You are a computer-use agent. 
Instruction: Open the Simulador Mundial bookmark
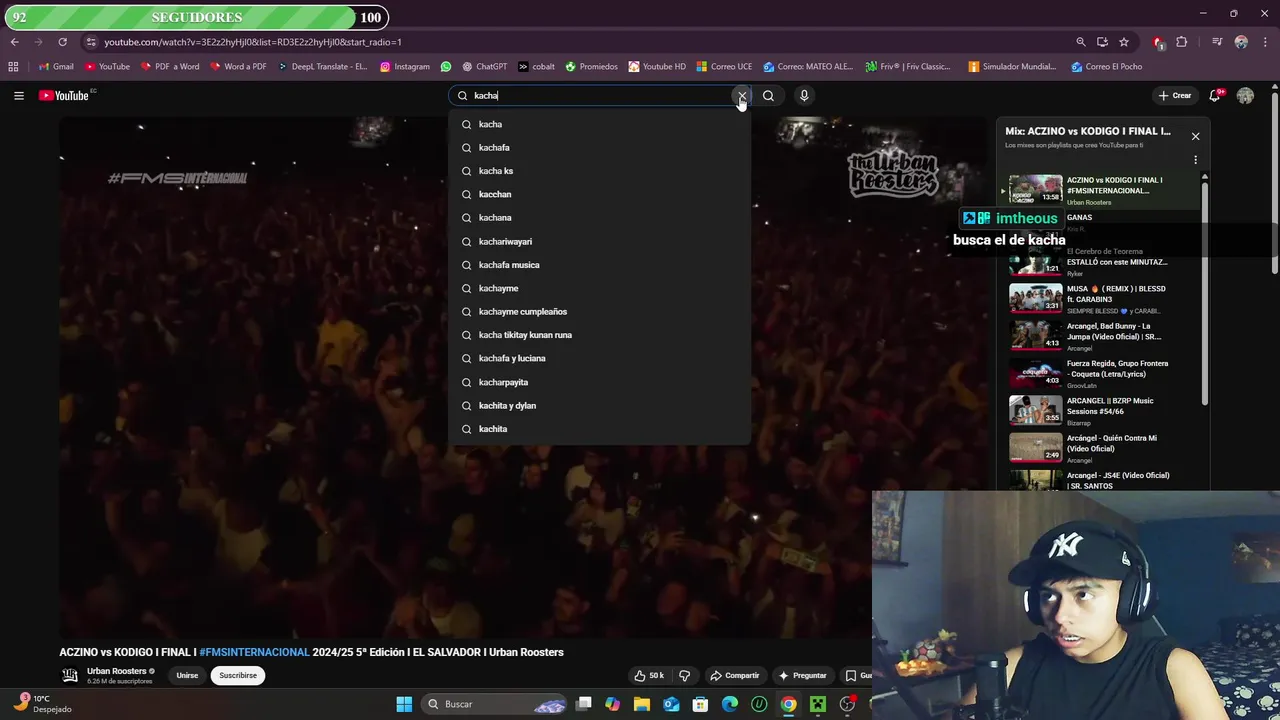pyautogui.click(x=1012, y=67)
